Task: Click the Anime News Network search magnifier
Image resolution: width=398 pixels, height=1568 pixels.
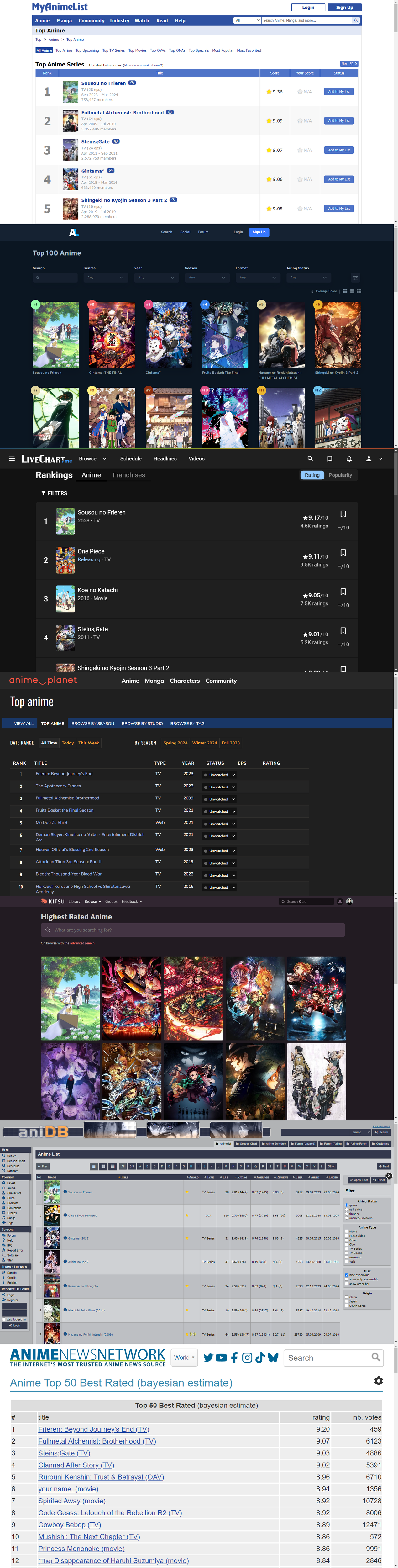Action: pyautogui.click(x=375, y=1357)
